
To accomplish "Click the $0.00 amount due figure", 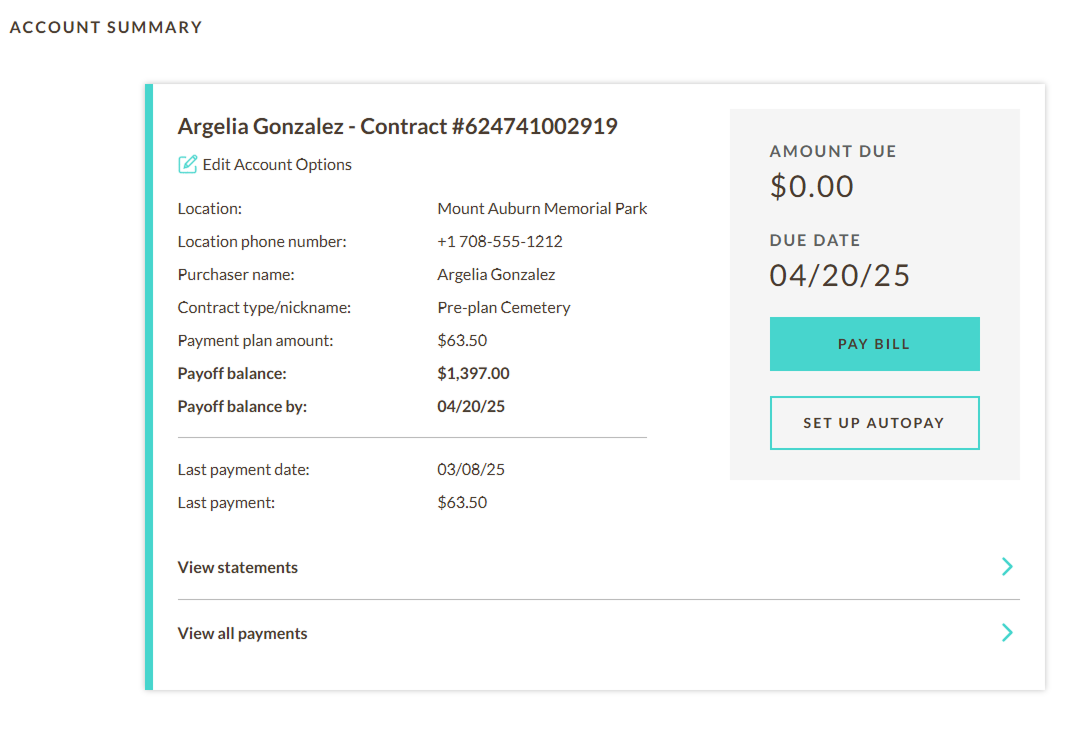I will 812,186.
